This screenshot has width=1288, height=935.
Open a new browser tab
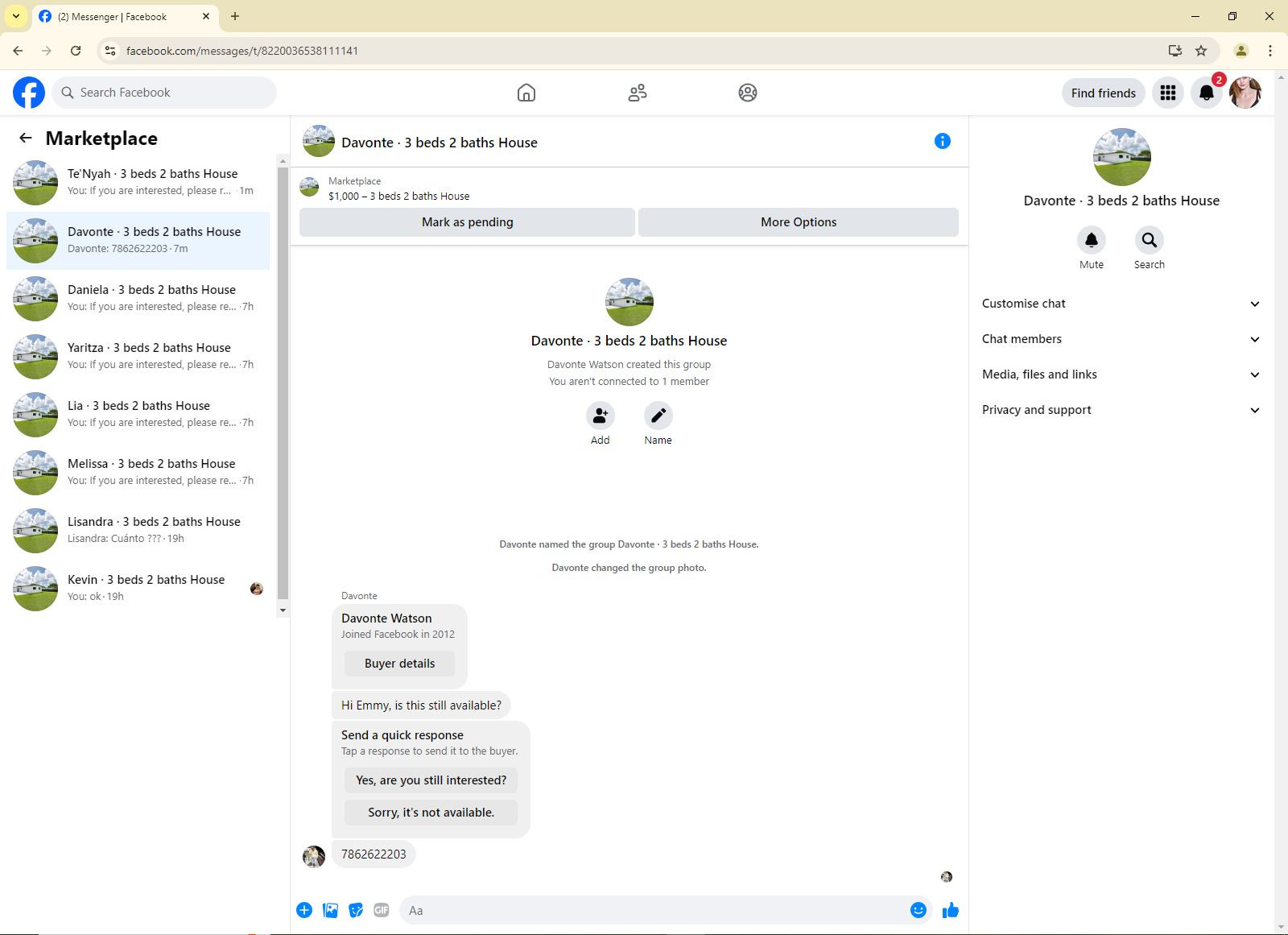tap(235, 16)
